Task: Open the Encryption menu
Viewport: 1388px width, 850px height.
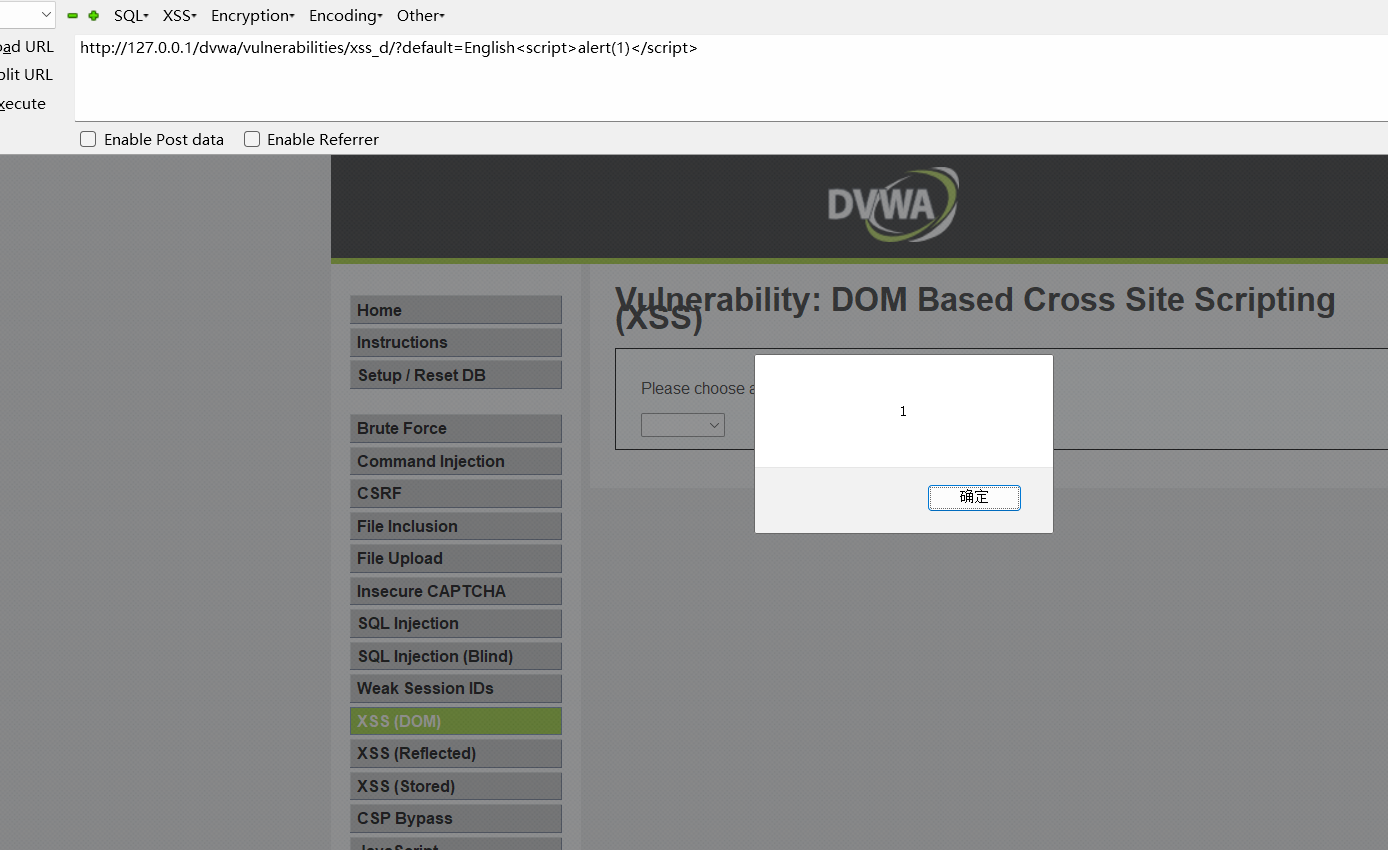Action: pos(253,16)
